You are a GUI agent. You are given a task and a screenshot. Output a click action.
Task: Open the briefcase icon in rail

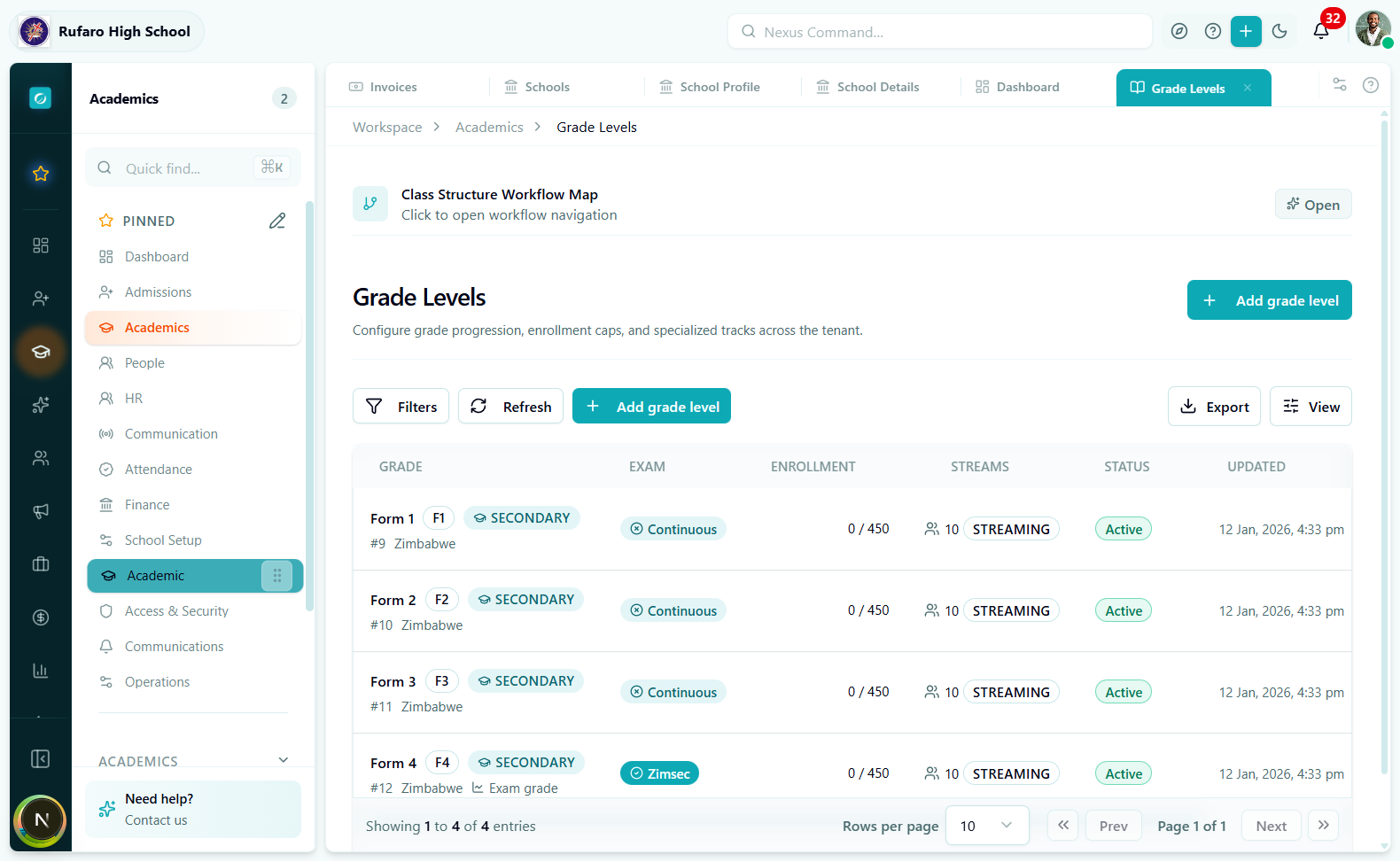pos(41,564)
